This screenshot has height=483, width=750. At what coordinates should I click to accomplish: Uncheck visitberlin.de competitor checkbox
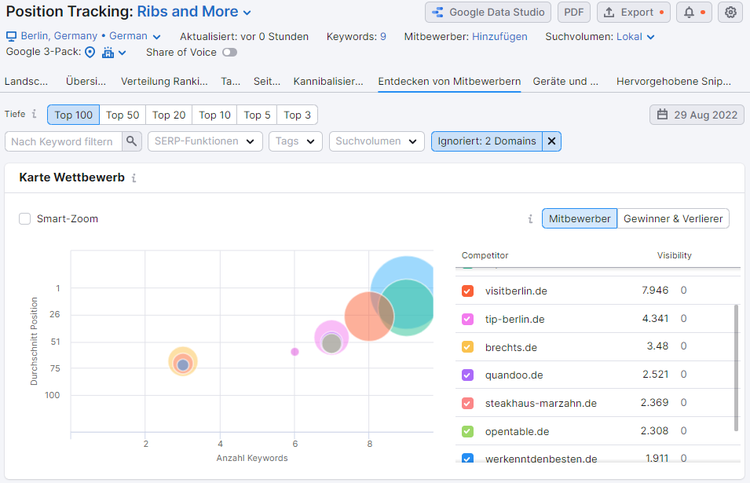(467, 291)
